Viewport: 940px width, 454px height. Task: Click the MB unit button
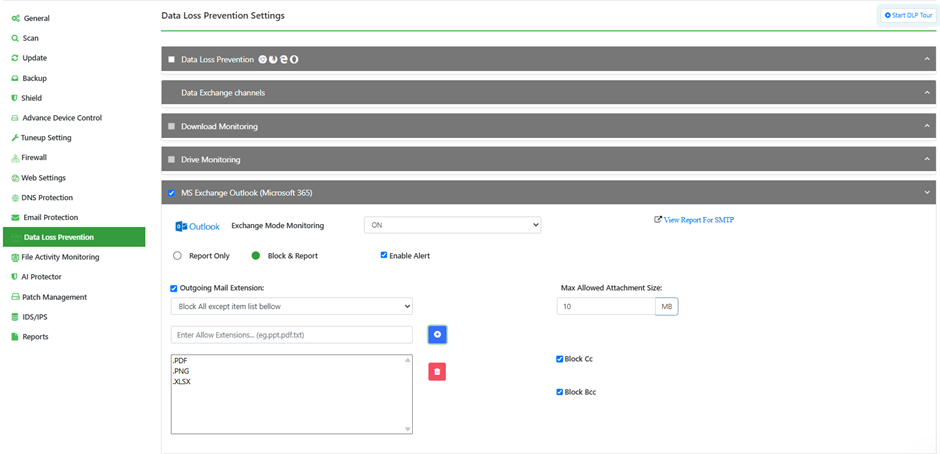point(667,306)
